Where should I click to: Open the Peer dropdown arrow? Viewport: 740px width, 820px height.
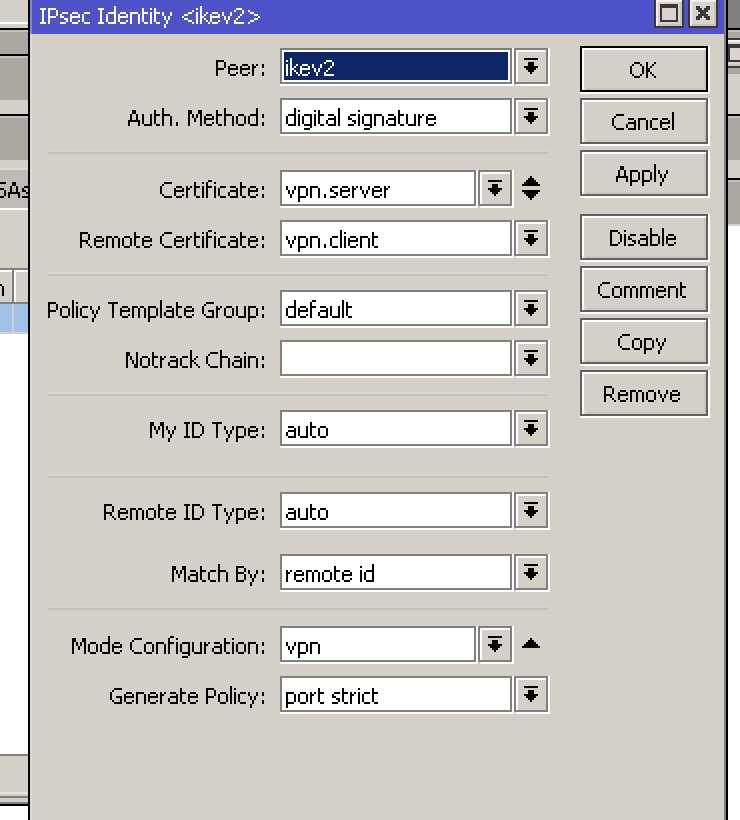tap(531, 67)
